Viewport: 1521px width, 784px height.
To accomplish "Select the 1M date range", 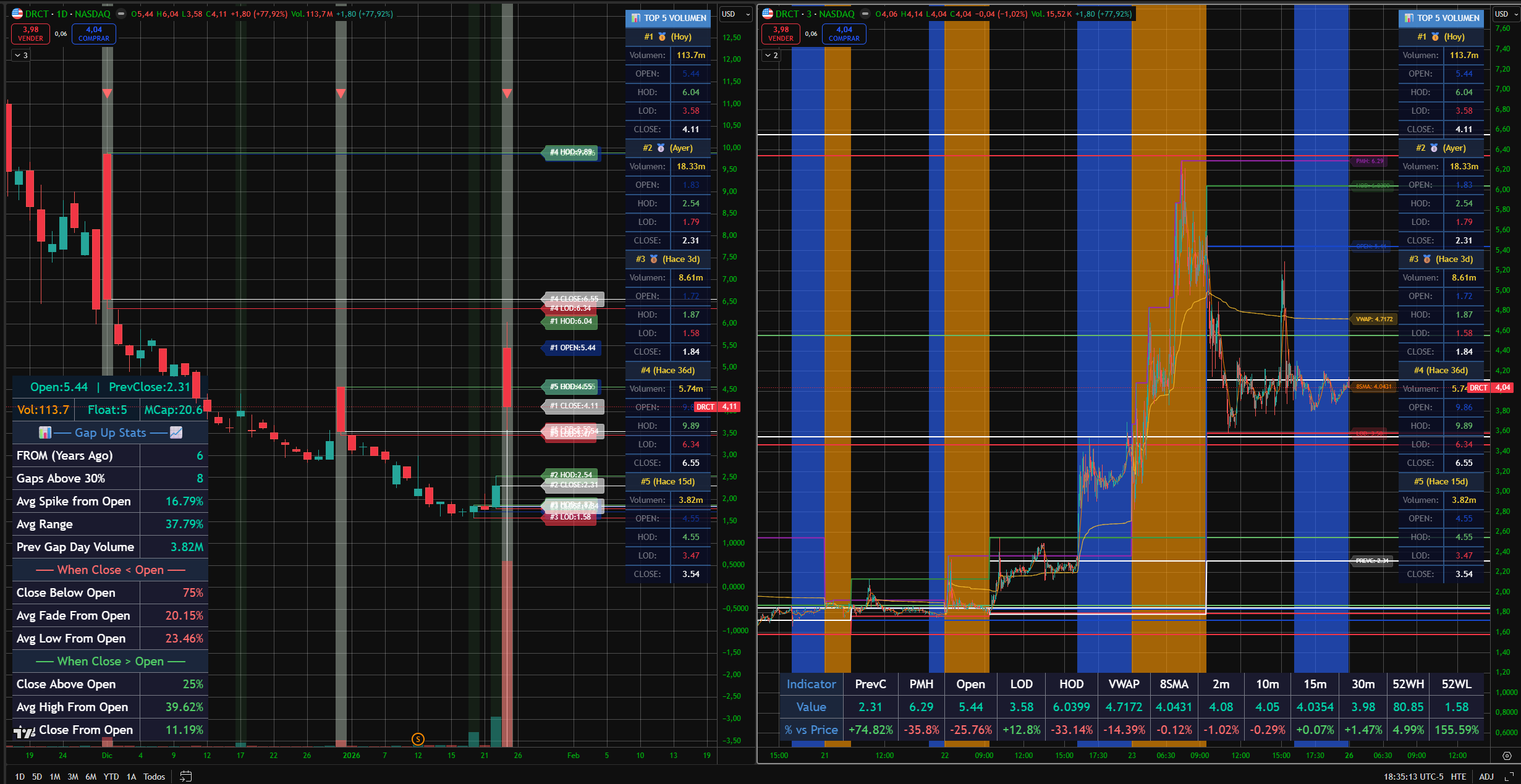I will [55, 777].
